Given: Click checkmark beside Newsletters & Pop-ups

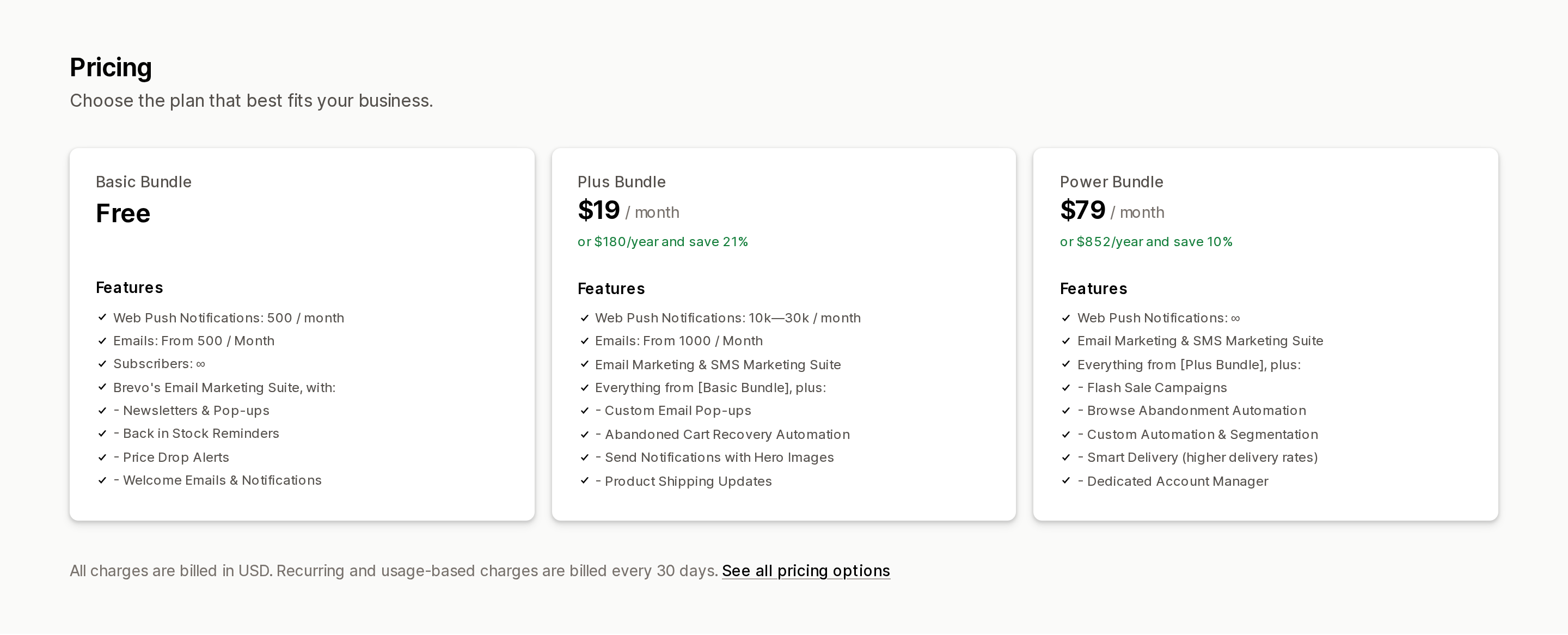Looking at the screenshot, I should click(102, 411).
